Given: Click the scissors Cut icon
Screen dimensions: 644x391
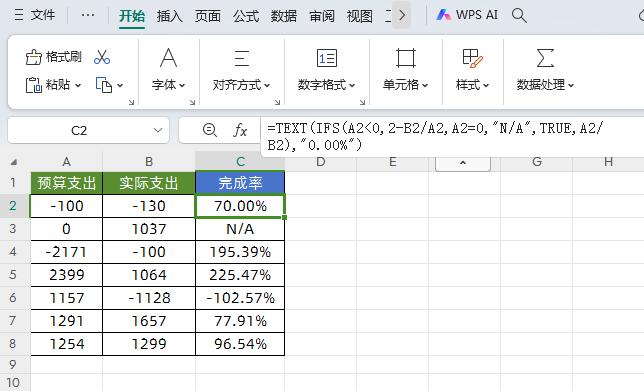Looking at the screenshot, I should [x=102, y=57].
